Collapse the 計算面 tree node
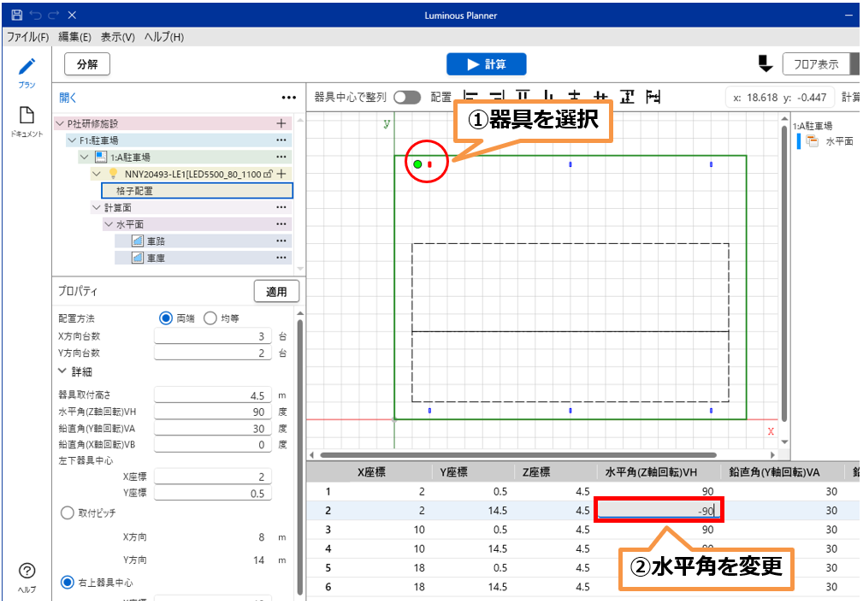 pos(96,207)
